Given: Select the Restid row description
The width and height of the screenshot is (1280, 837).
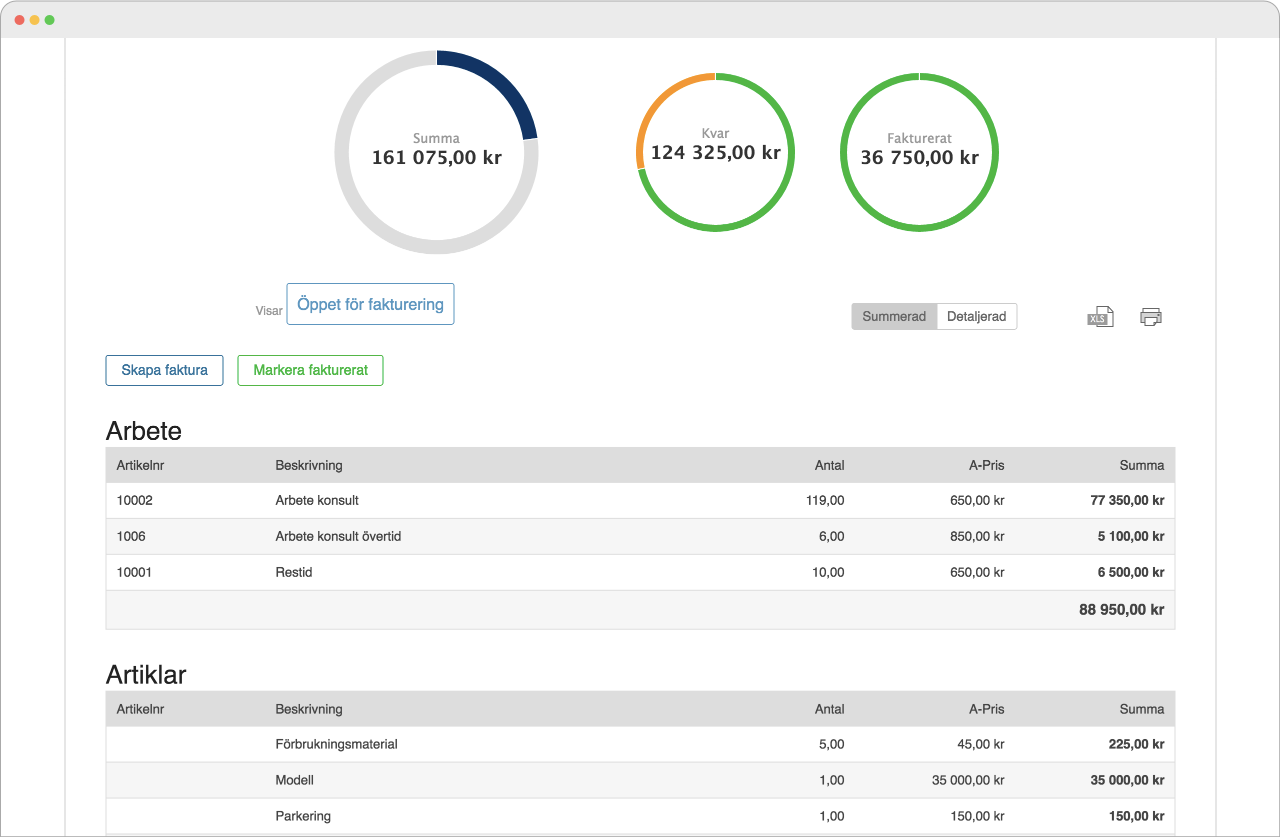Looking at the screenshot, I should 294,573.
